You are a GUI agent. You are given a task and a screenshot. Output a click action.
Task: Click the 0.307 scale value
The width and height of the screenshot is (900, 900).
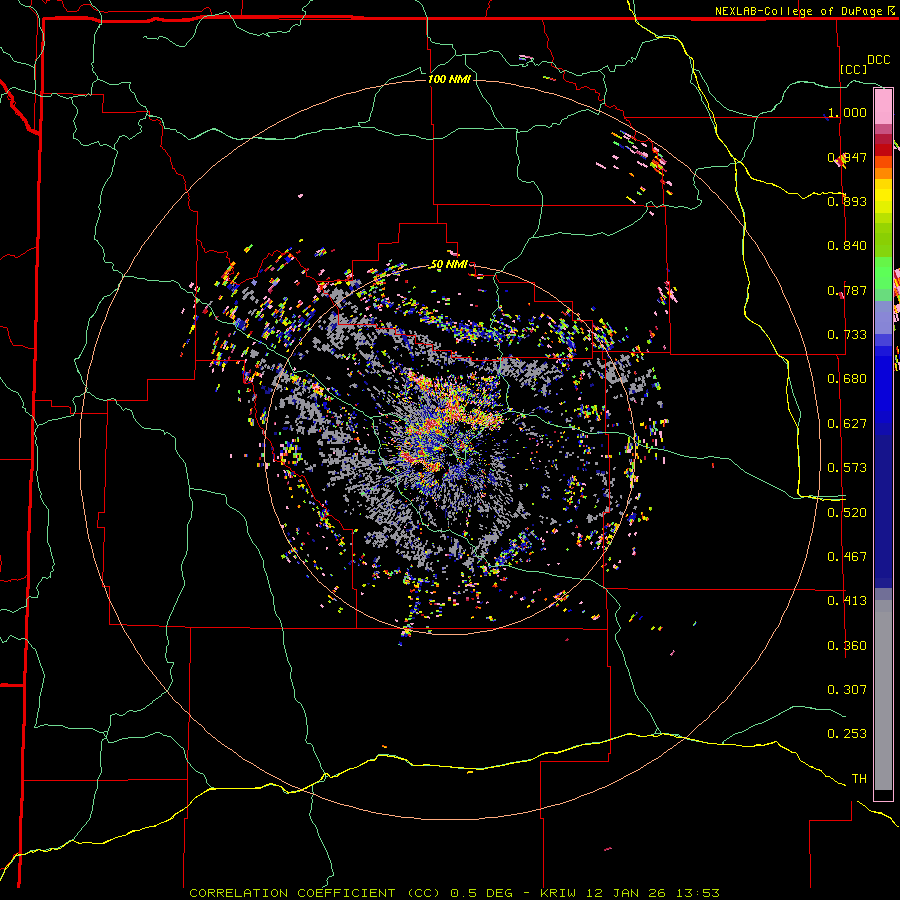[847, 690]
